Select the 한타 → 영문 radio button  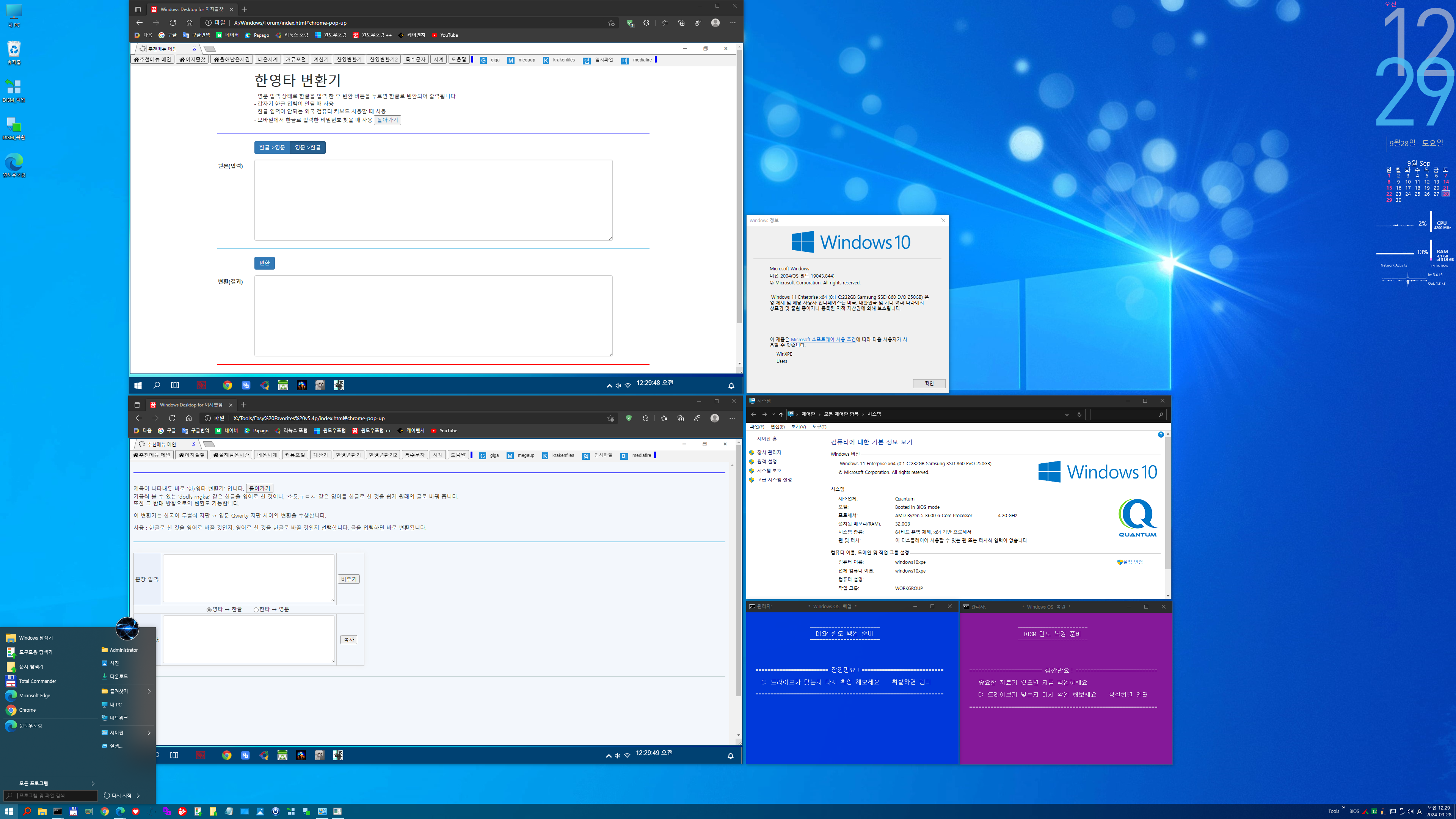256,610
